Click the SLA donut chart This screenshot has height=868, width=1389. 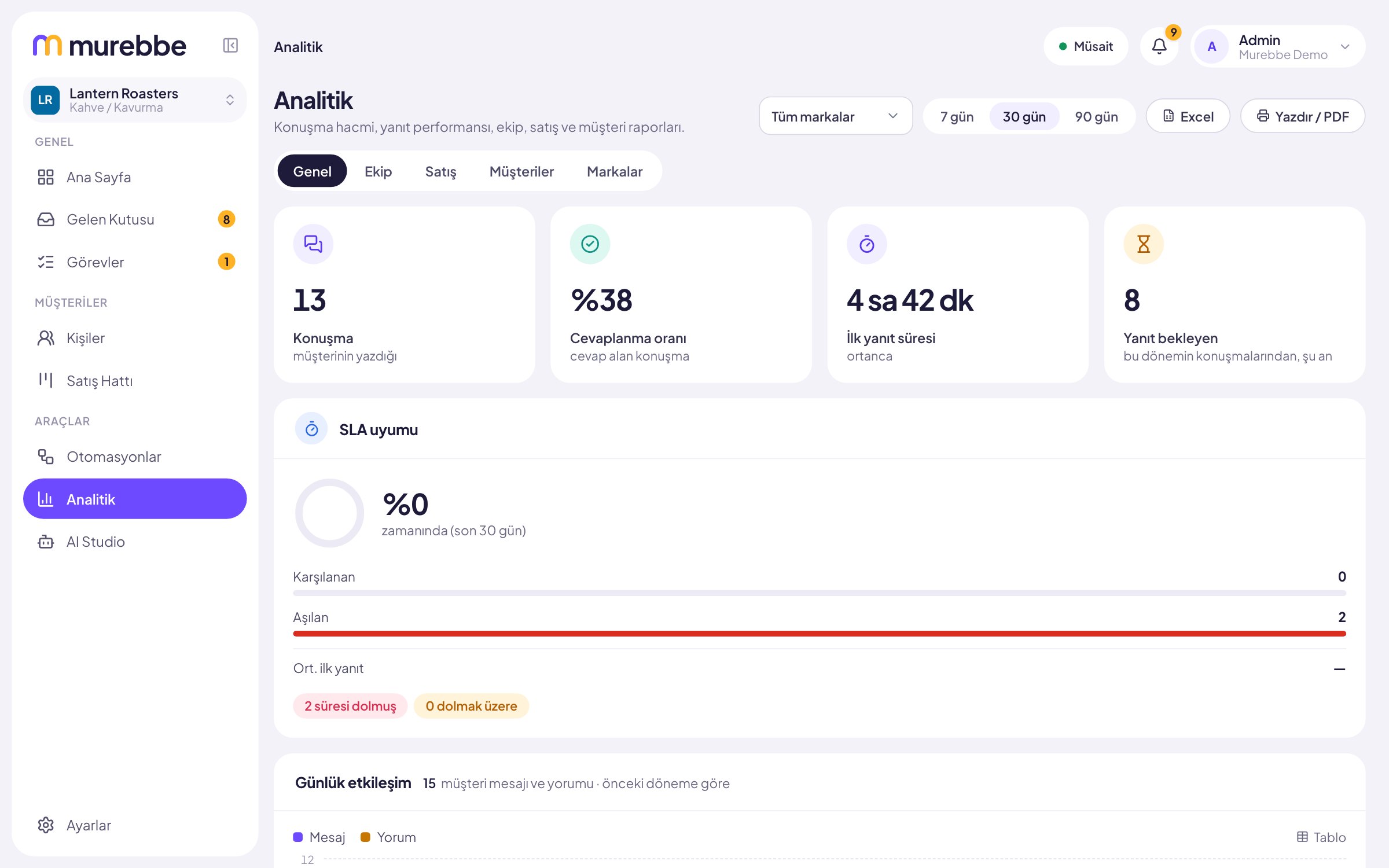329,513
